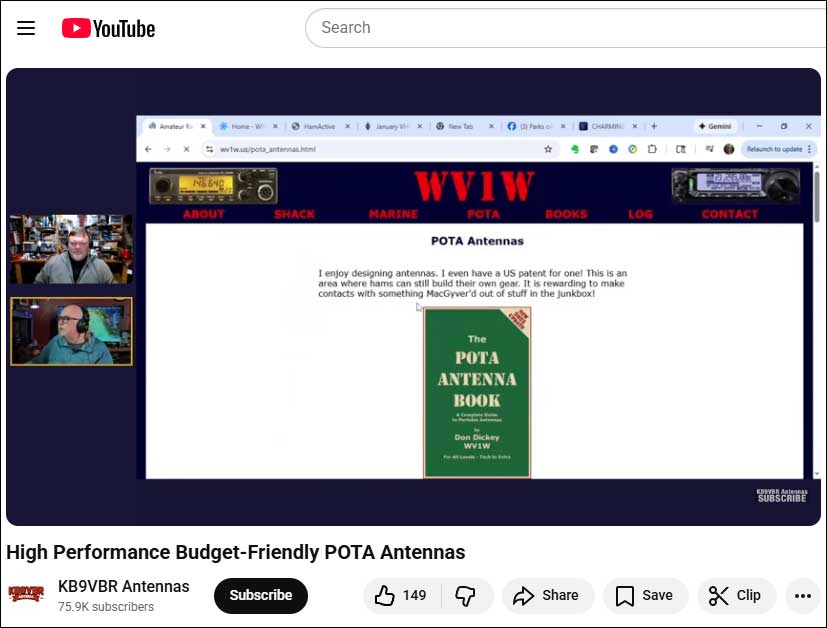Focus the Search input field

pos(560,28)
